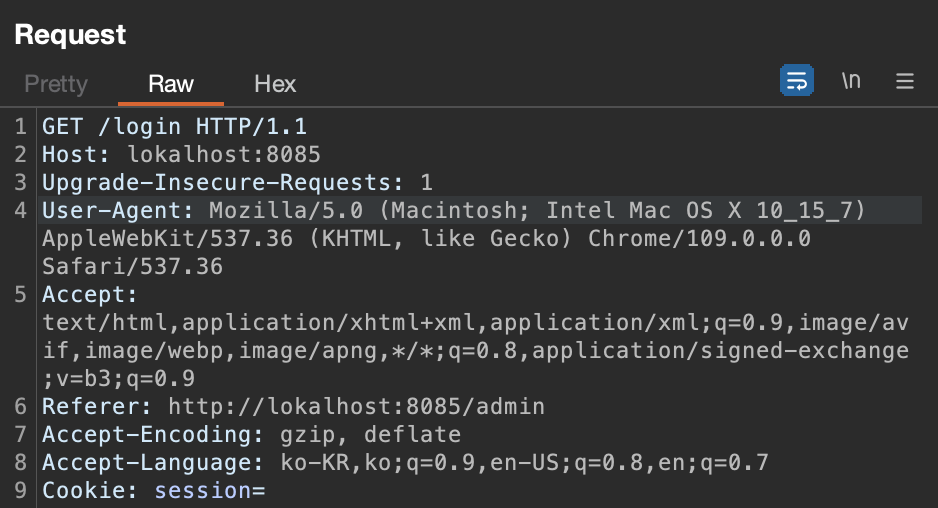
Task: Click the Upgrade-Insecure-Requests header line
Action: (237, 182)
